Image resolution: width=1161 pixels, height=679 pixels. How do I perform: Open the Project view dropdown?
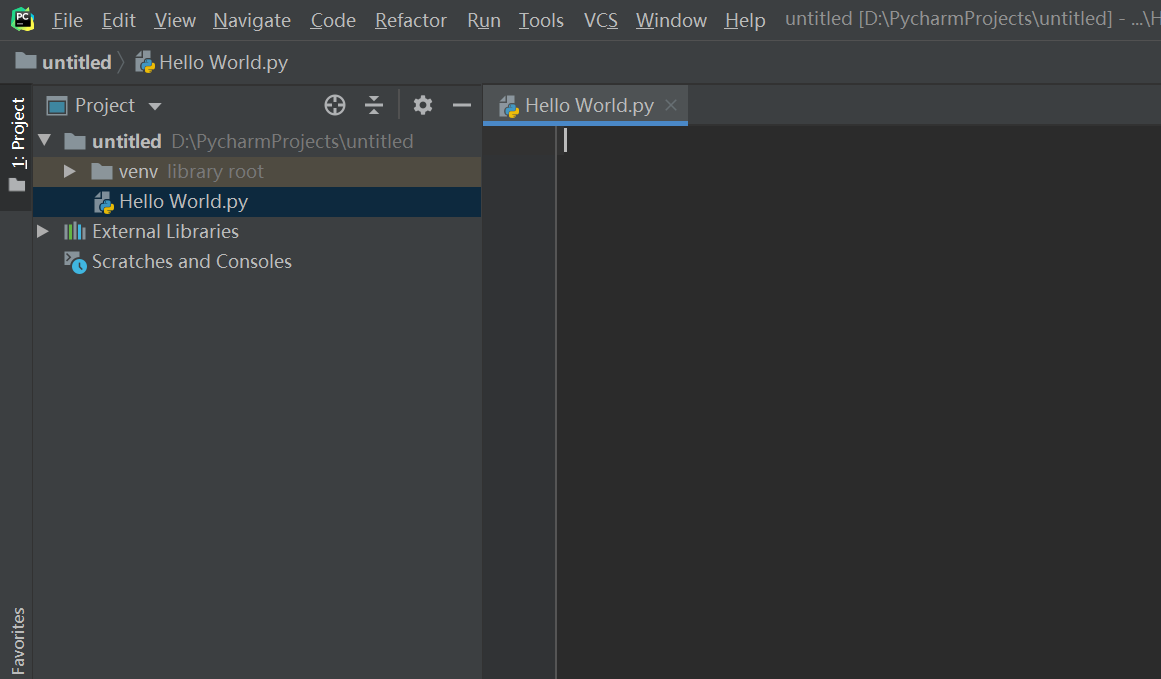[154, 104]
